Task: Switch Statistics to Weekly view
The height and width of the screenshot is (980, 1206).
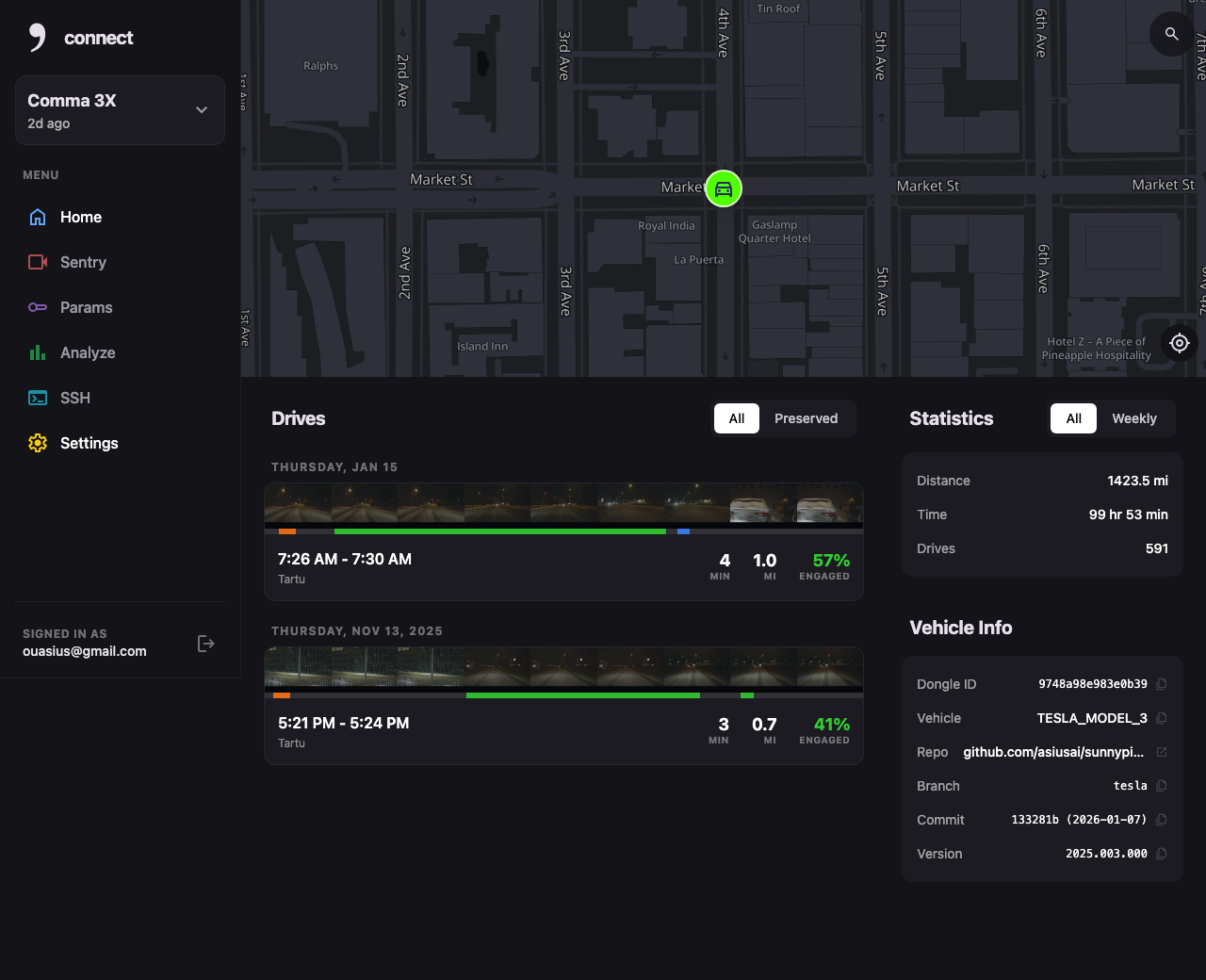Action: (1134, 418)
